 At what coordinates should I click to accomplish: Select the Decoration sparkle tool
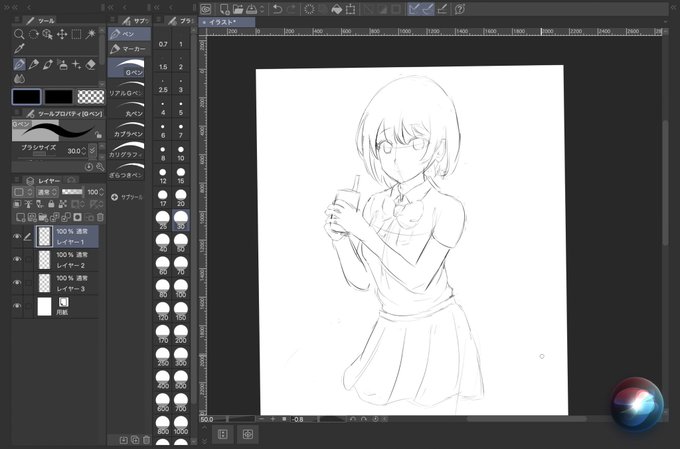[x=76, y=65]
